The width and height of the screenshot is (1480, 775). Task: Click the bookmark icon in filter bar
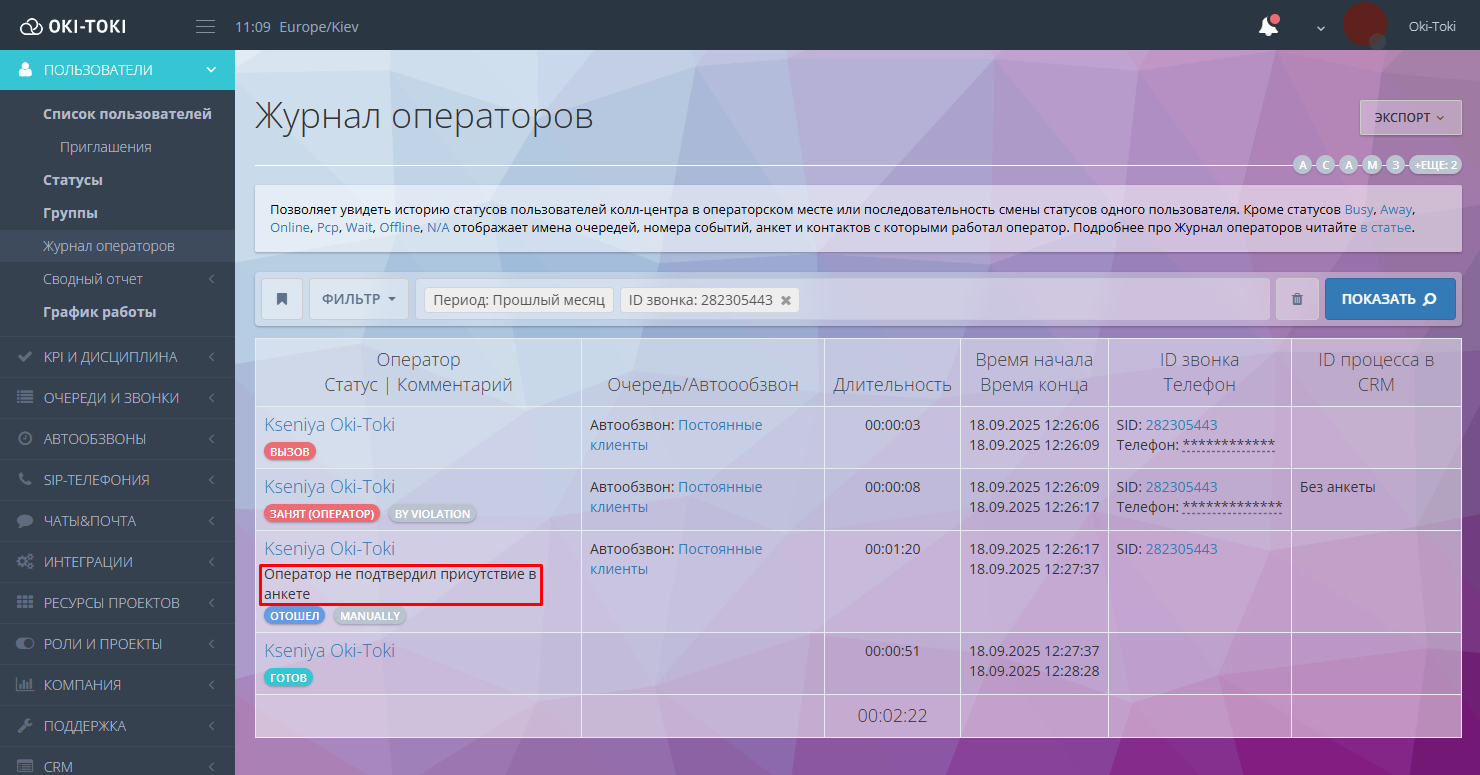click(x=282, y=299)
